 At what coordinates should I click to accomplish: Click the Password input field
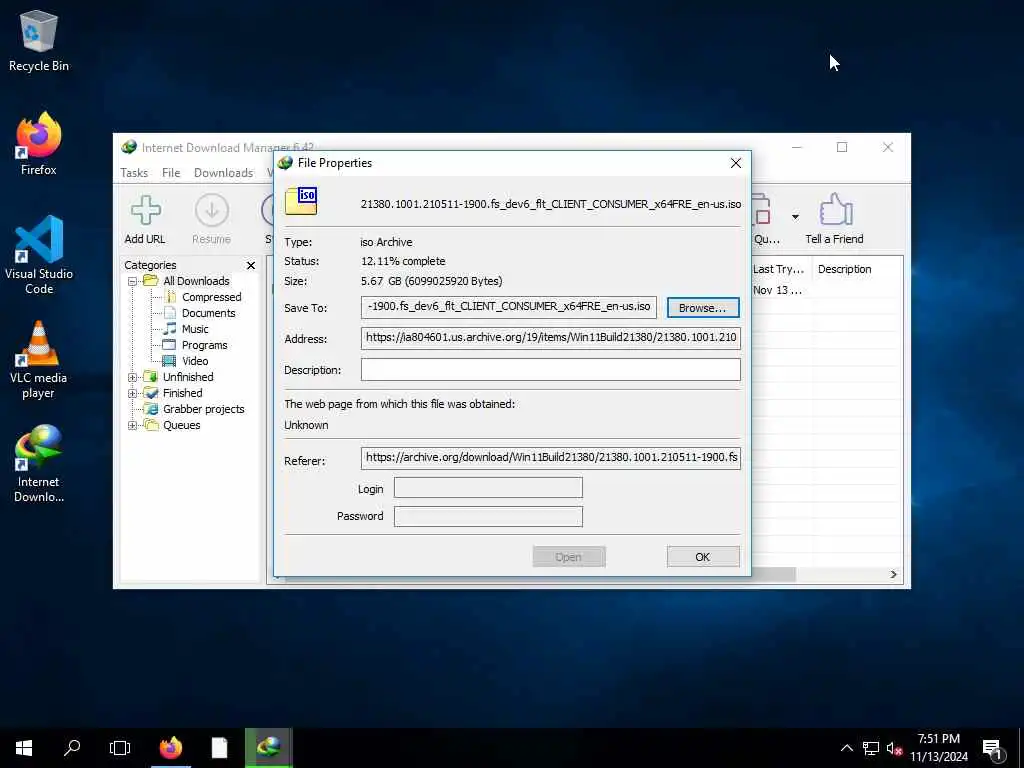[488, 516]
